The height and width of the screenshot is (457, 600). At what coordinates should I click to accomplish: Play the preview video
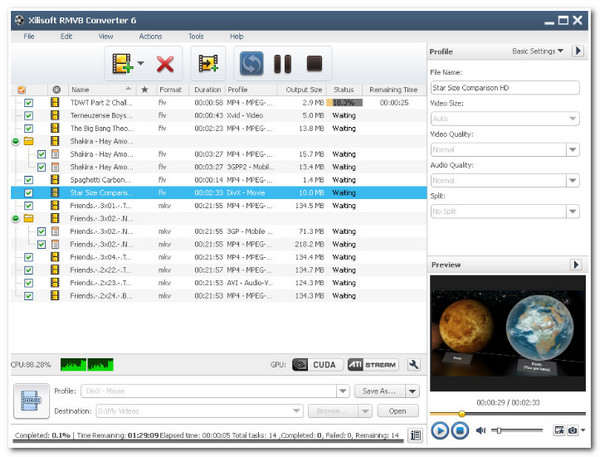point(440,431)
